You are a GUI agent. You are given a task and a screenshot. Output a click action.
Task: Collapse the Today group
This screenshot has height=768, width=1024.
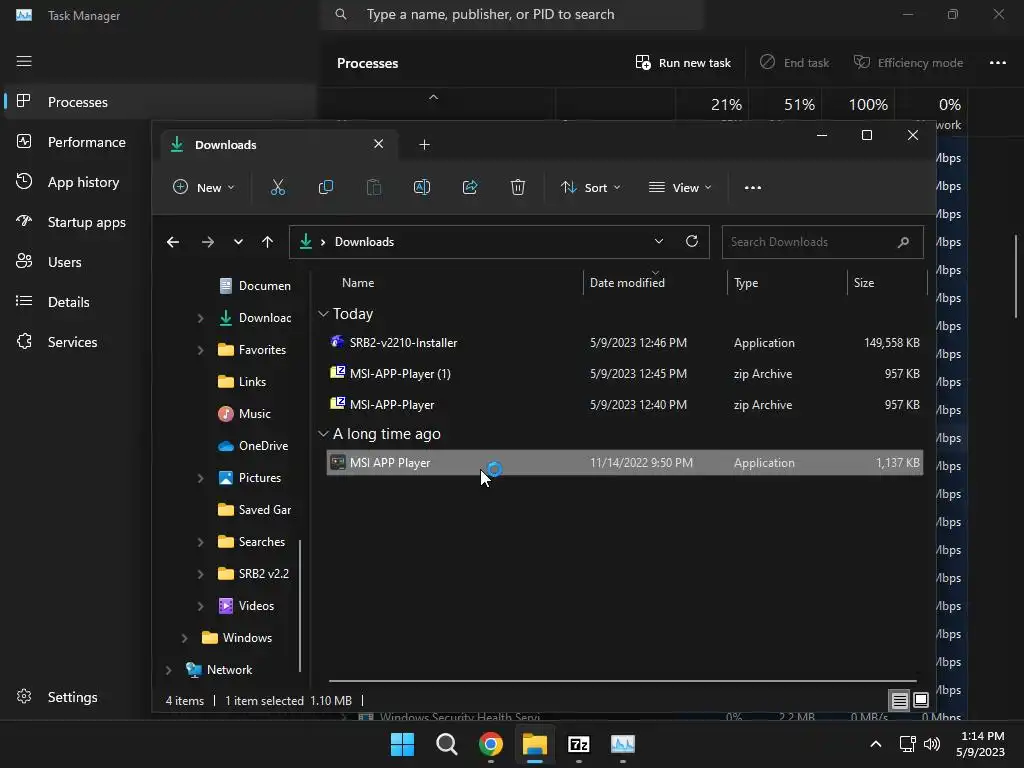(x=323, y=314)
